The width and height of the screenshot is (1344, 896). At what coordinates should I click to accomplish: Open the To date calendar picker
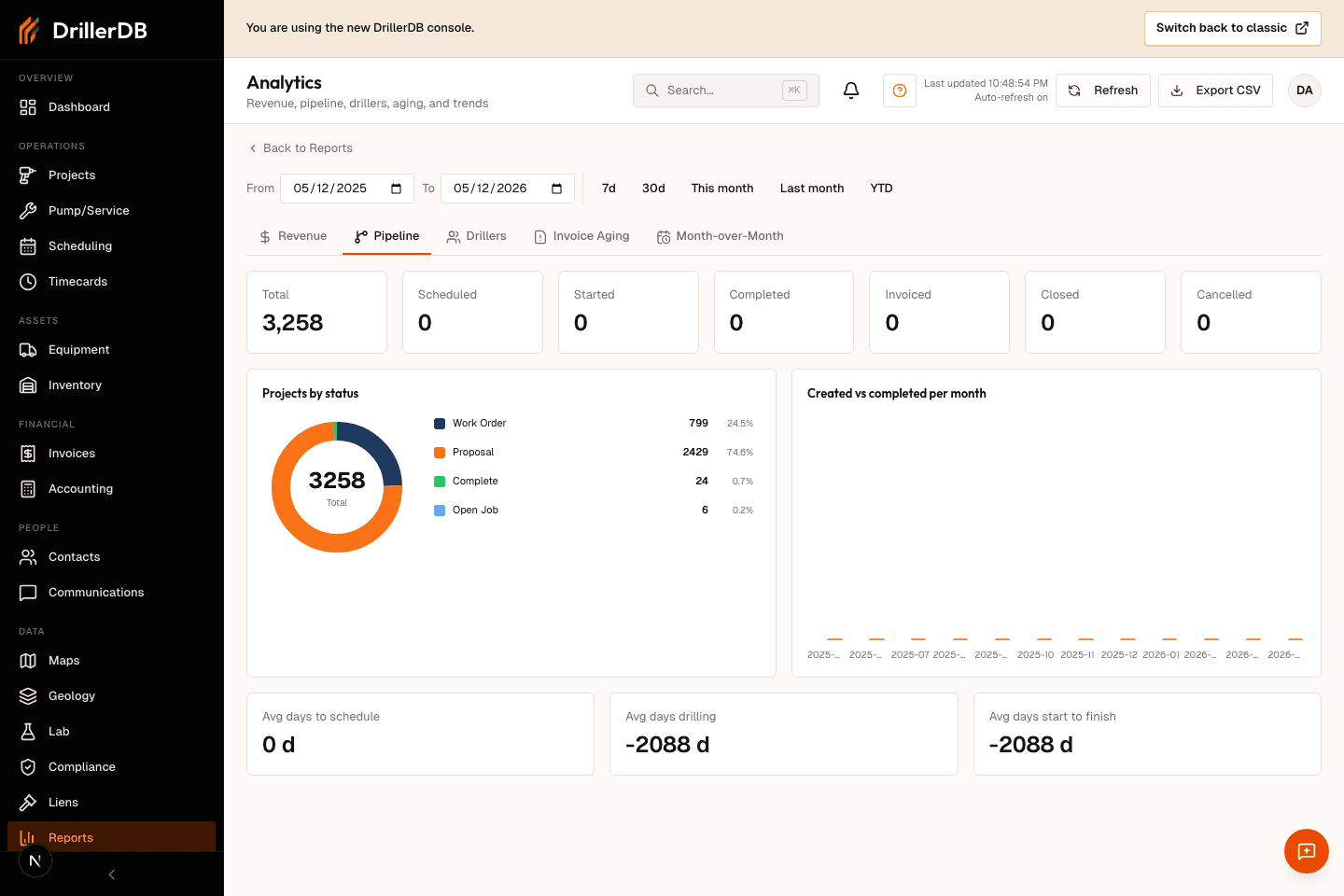[556, 189]
